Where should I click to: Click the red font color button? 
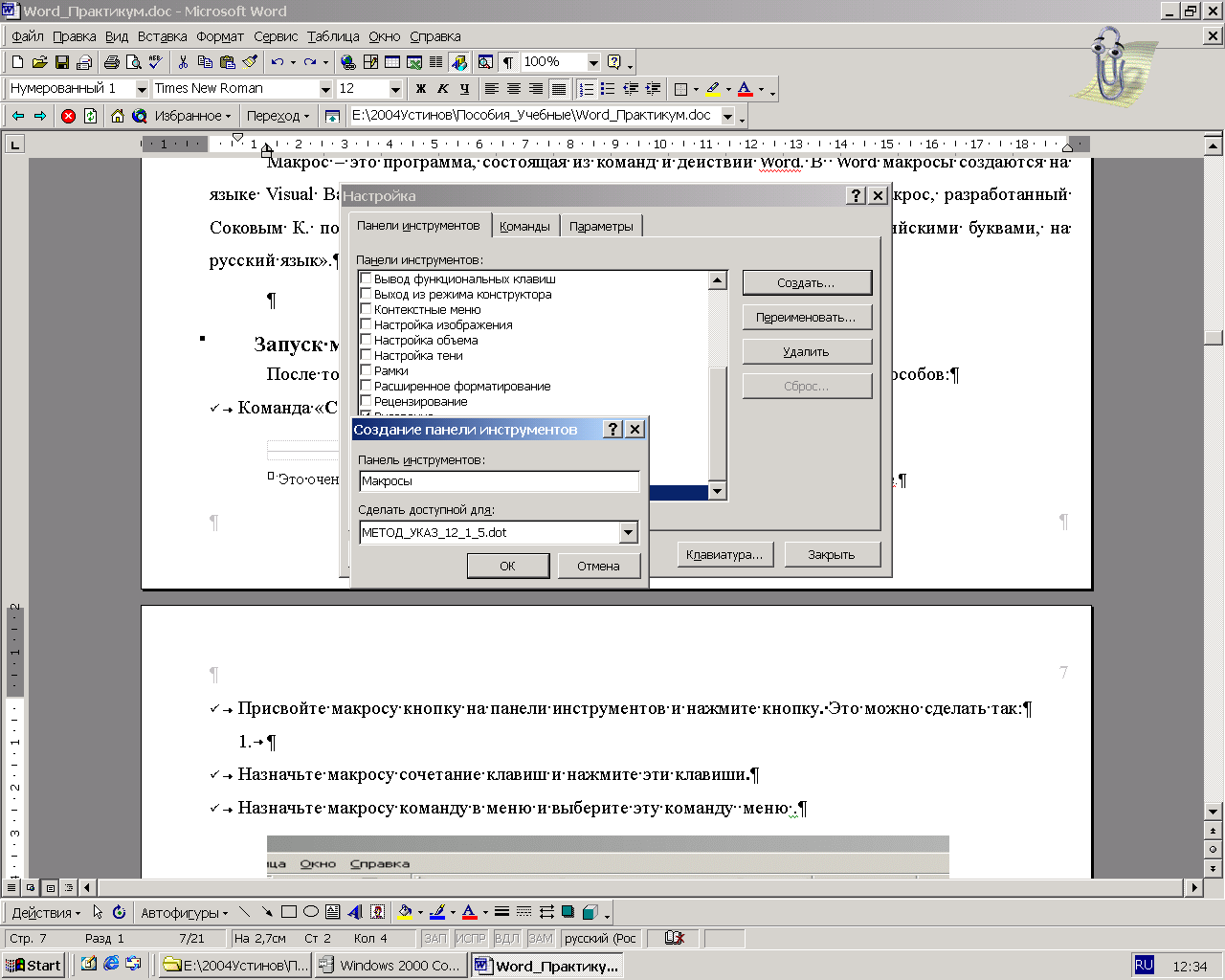click(746, 89)
